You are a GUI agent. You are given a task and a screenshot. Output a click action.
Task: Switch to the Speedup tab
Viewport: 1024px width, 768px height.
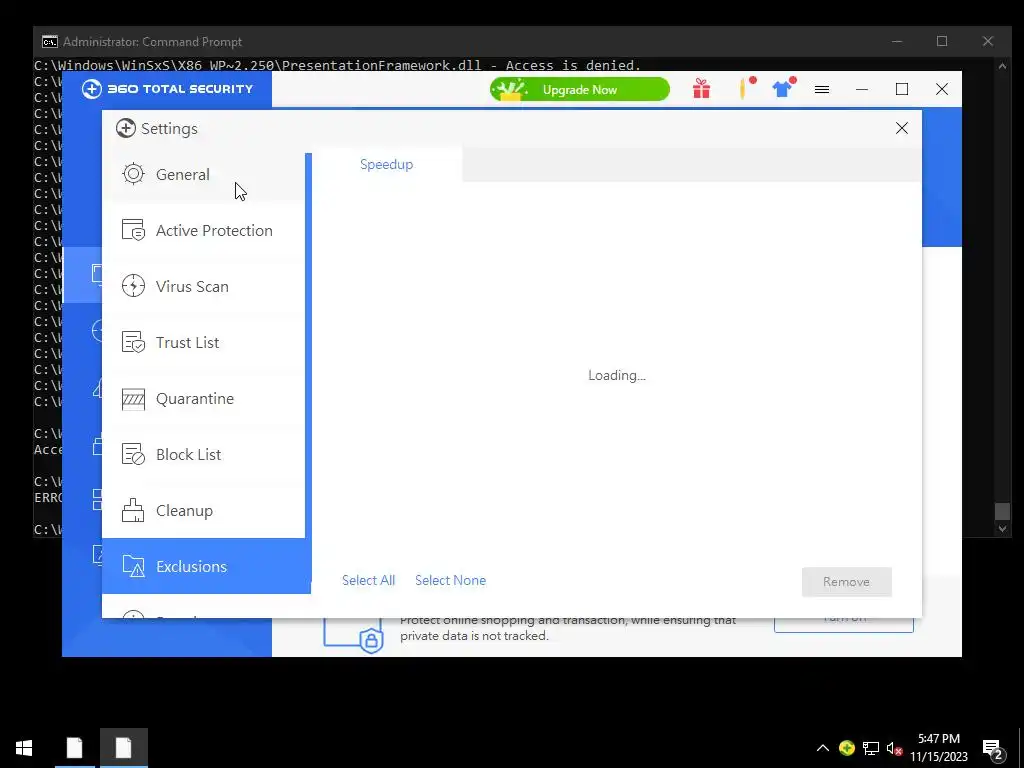pos(387,165)
